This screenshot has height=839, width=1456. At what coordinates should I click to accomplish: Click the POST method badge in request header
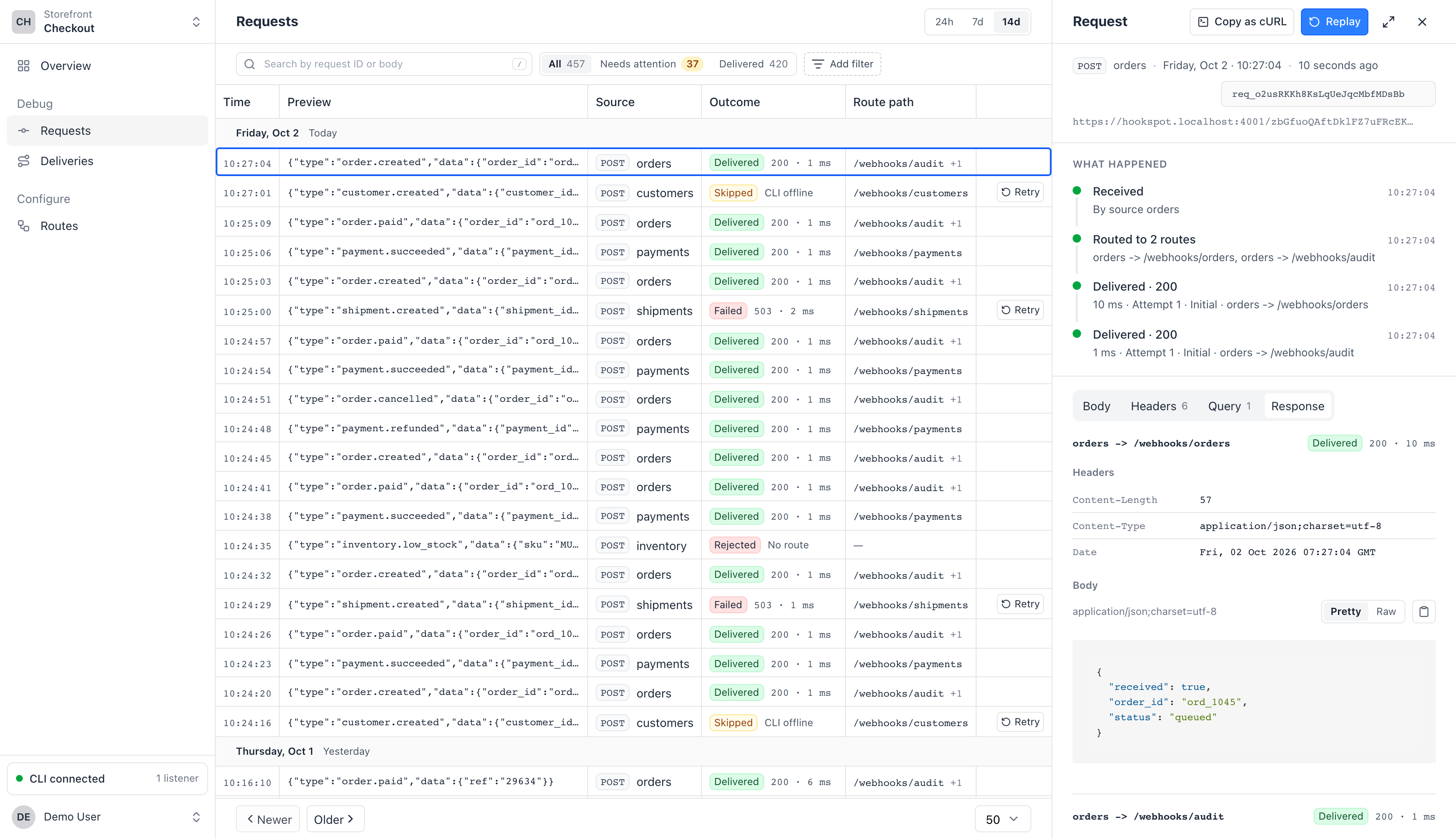point(1089,66)
